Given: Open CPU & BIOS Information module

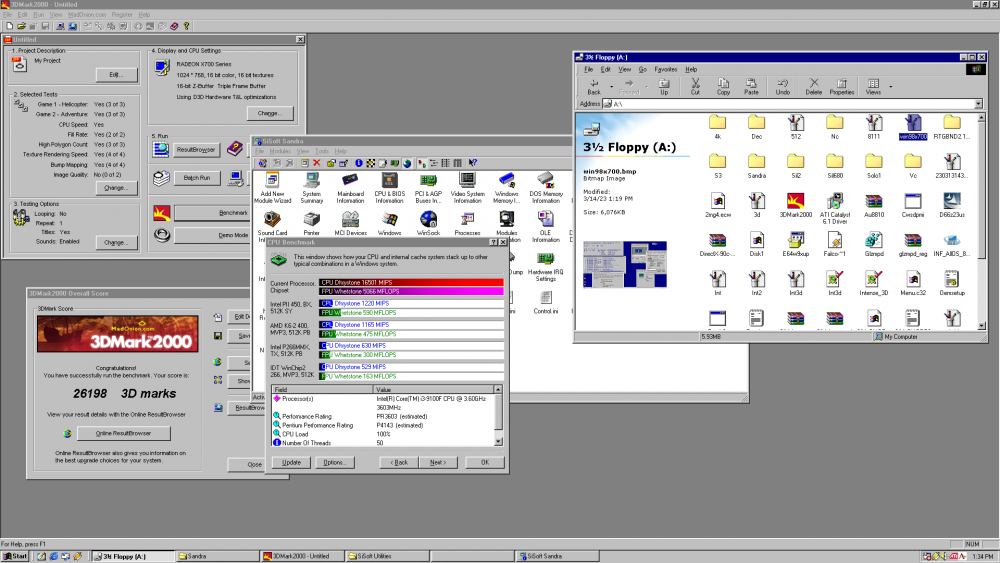Looking at the screenshot, I should [389, 188].
